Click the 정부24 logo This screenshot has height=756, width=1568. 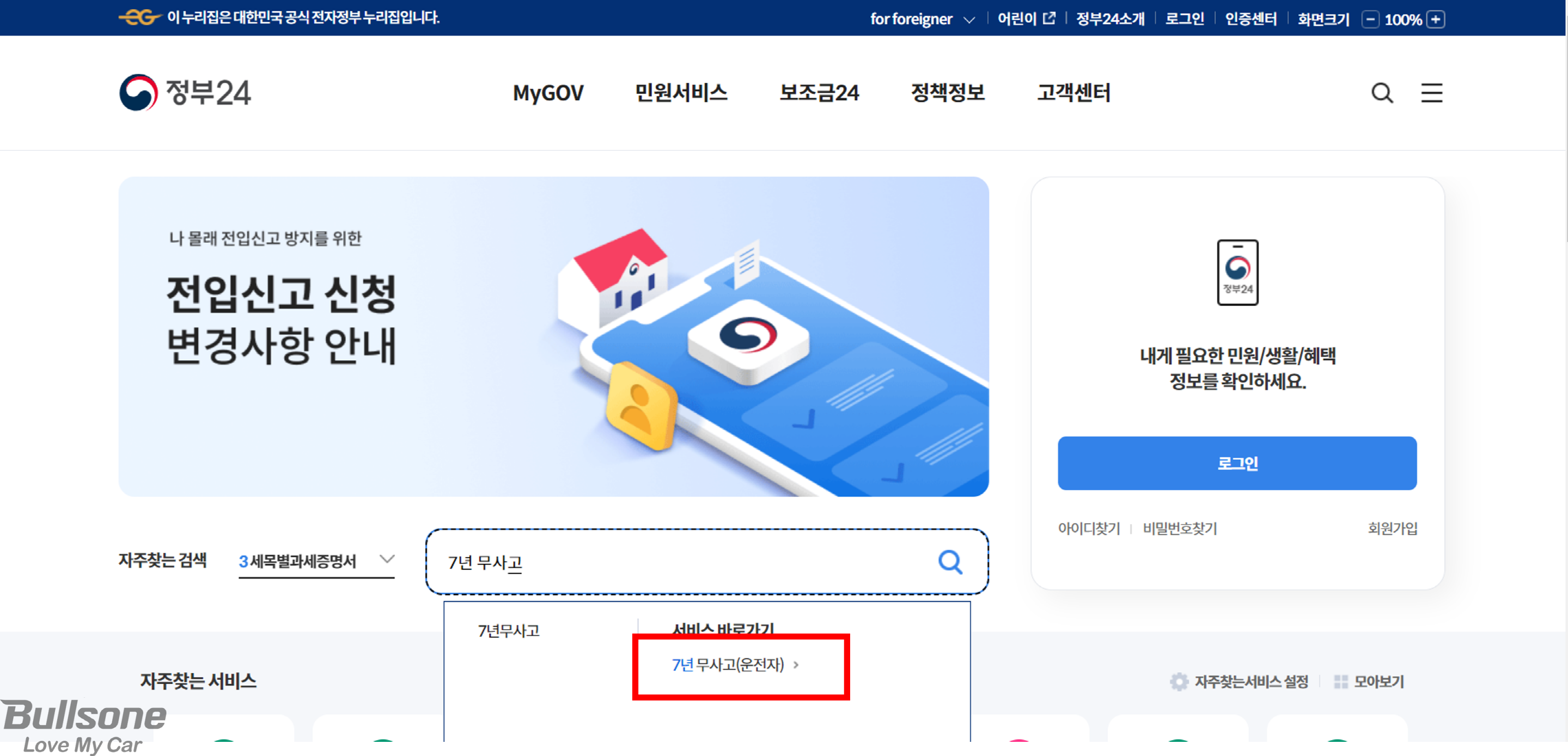[x=185, y=93]
